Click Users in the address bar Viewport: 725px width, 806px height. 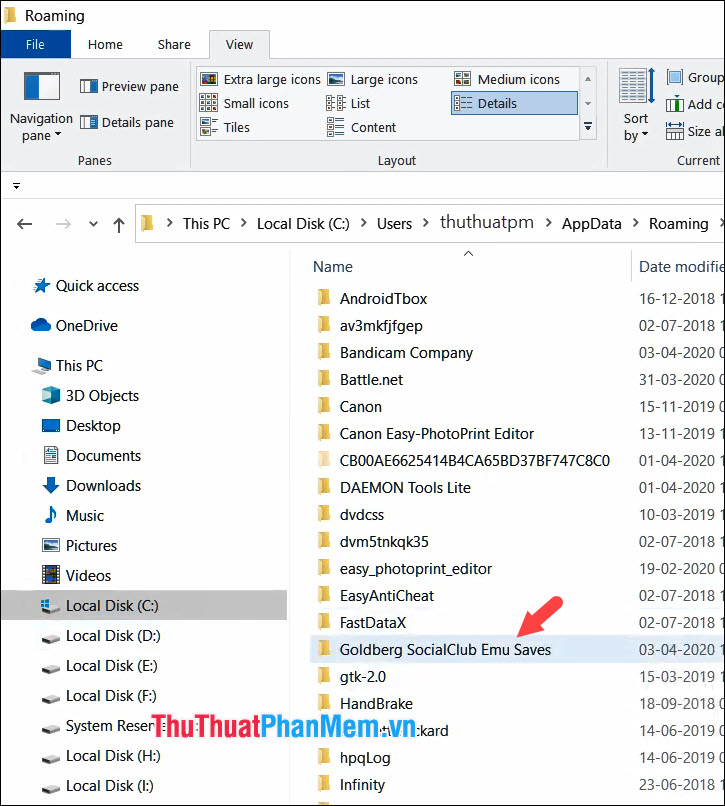click(394, 224)
